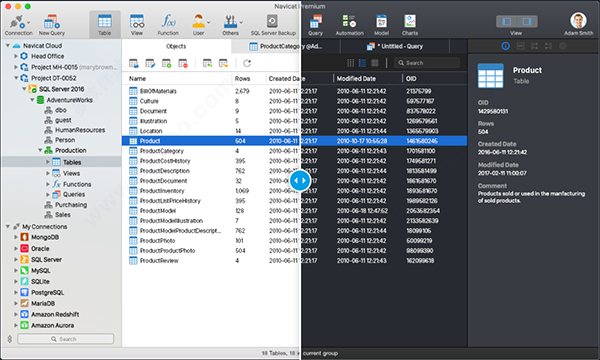
Task: Open the View objects toolbar button
Action: coord(137,25)
